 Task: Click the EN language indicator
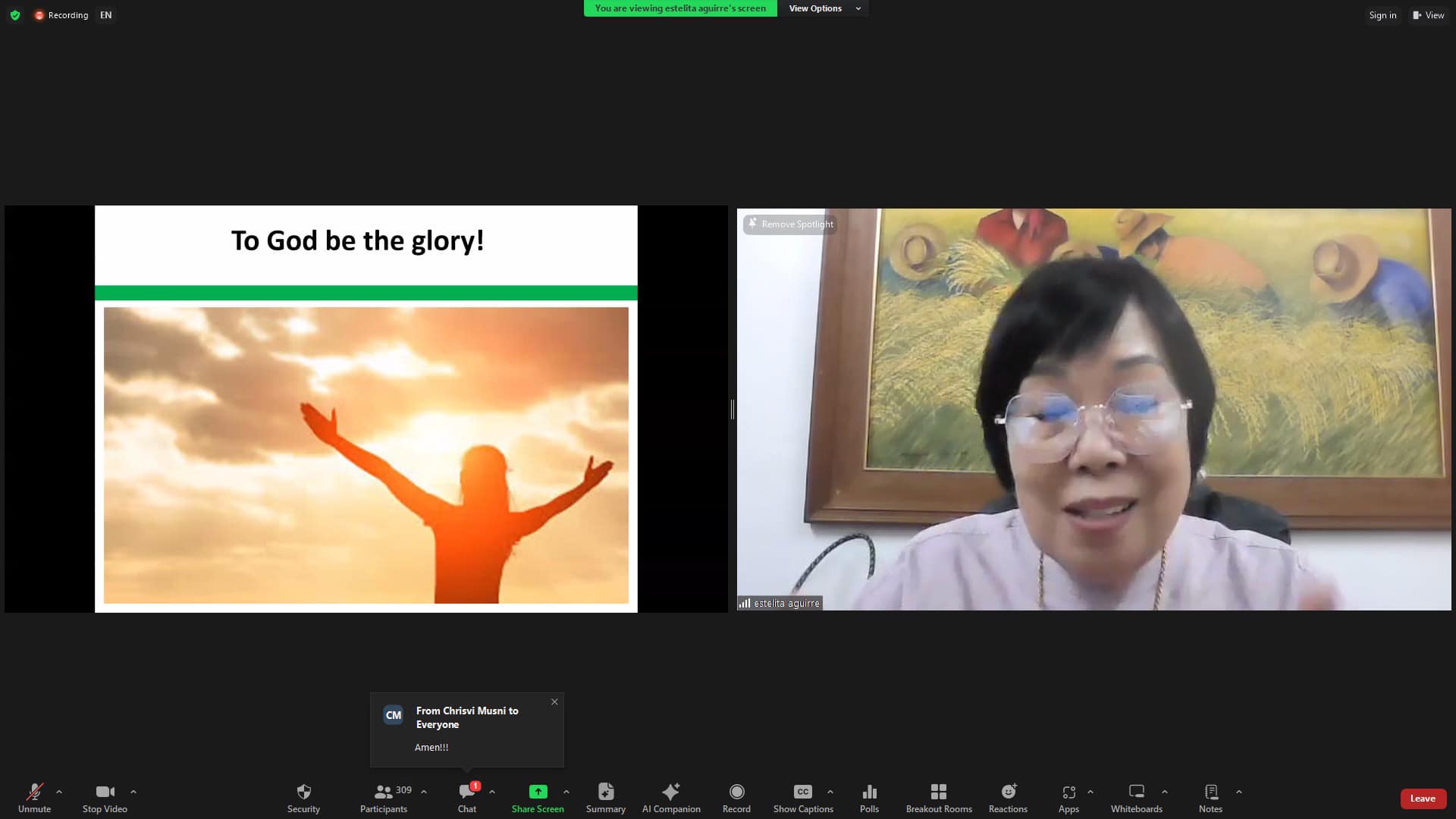tap(106, 15)
